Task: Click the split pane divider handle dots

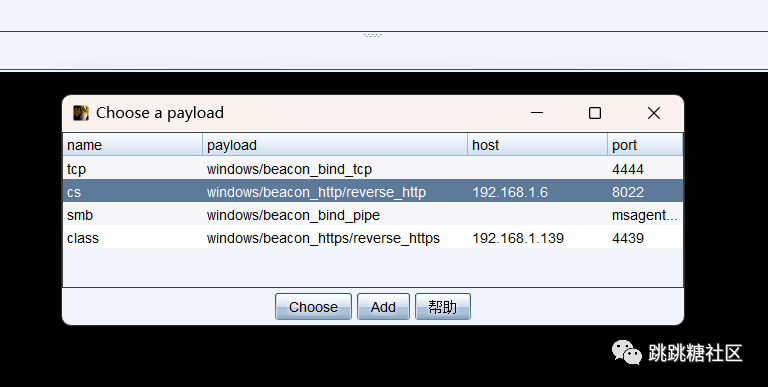Action: [373, 35]
